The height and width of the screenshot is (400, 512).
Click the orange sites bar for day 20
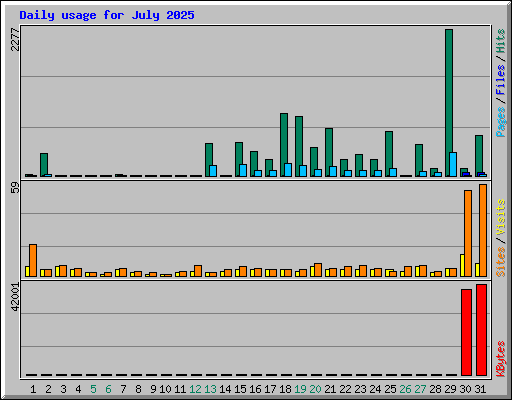[318, 270]
